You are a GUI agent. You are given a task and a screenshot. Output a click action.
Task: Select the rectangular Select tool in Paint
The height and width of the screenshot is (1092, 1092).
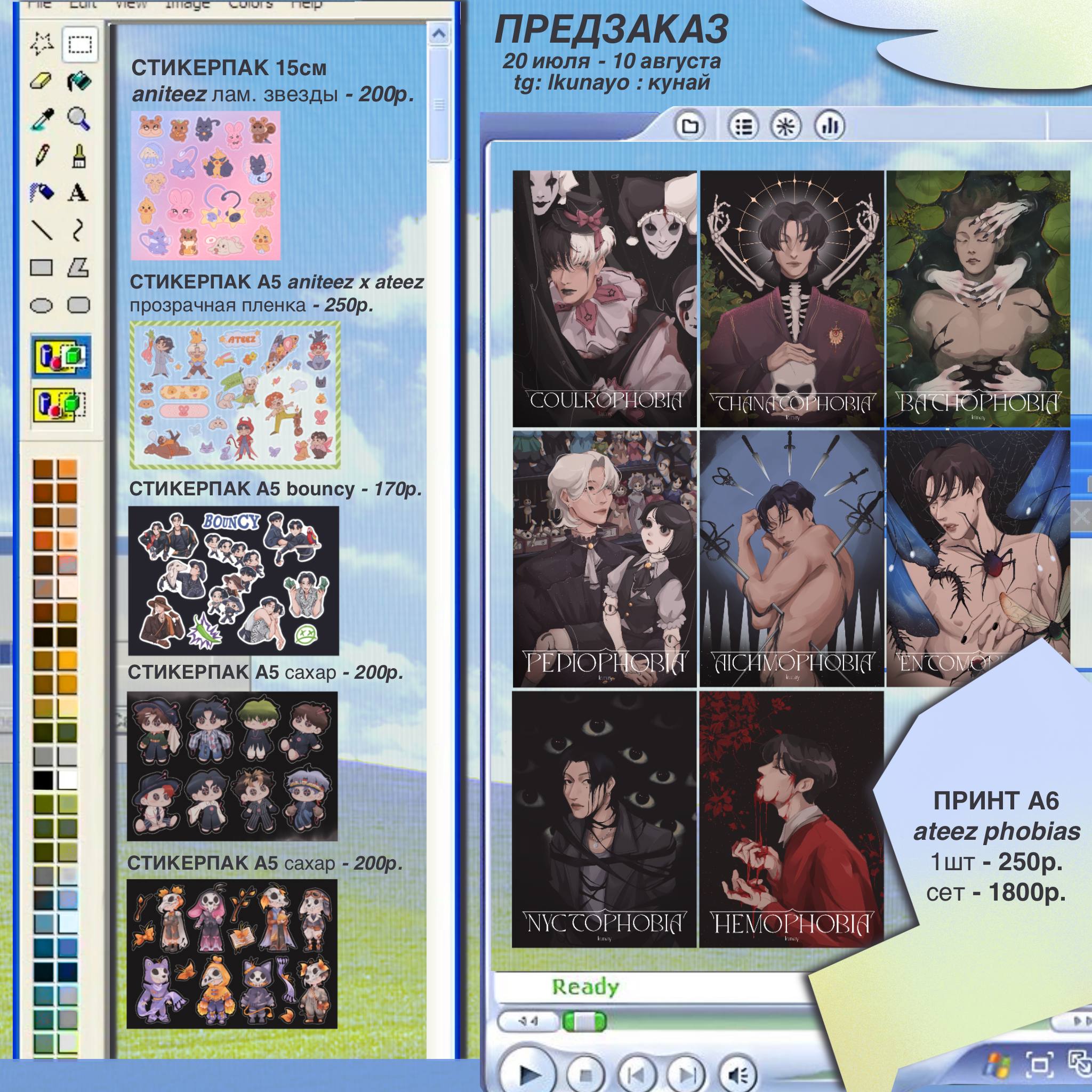point(79,44)
